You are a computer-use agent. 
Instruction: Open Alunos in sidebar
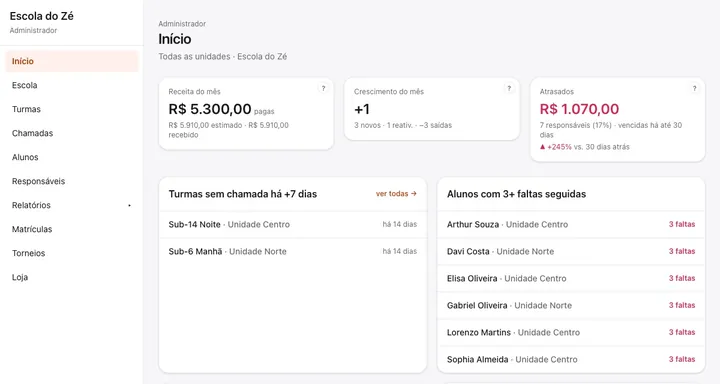coord(72,157)
